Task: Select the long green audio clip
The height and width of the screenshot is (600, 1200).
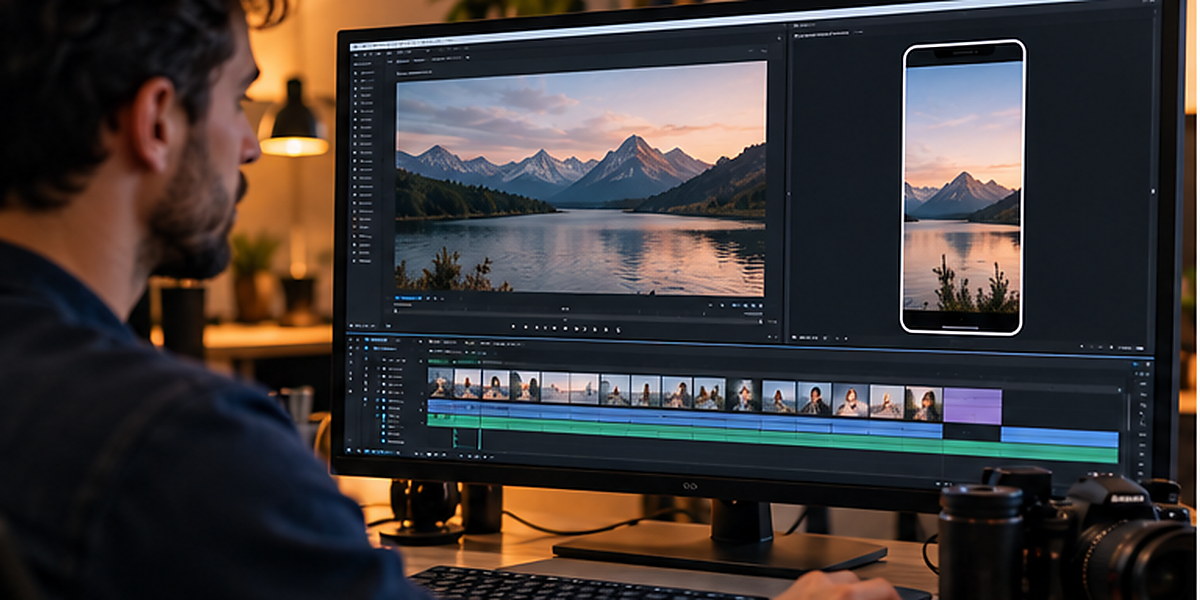Action: 772,438
